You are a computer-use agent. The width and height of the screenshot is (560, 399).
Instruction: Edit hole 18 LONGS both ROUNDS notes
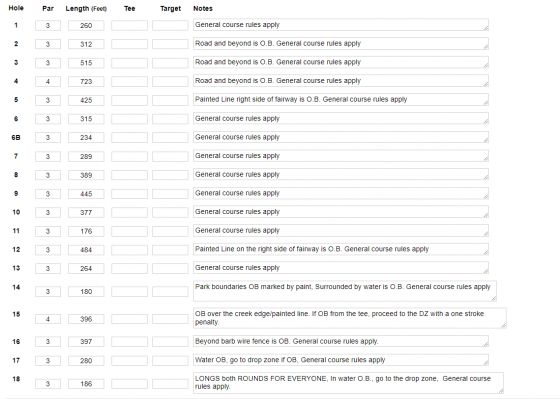pos(348,383)
